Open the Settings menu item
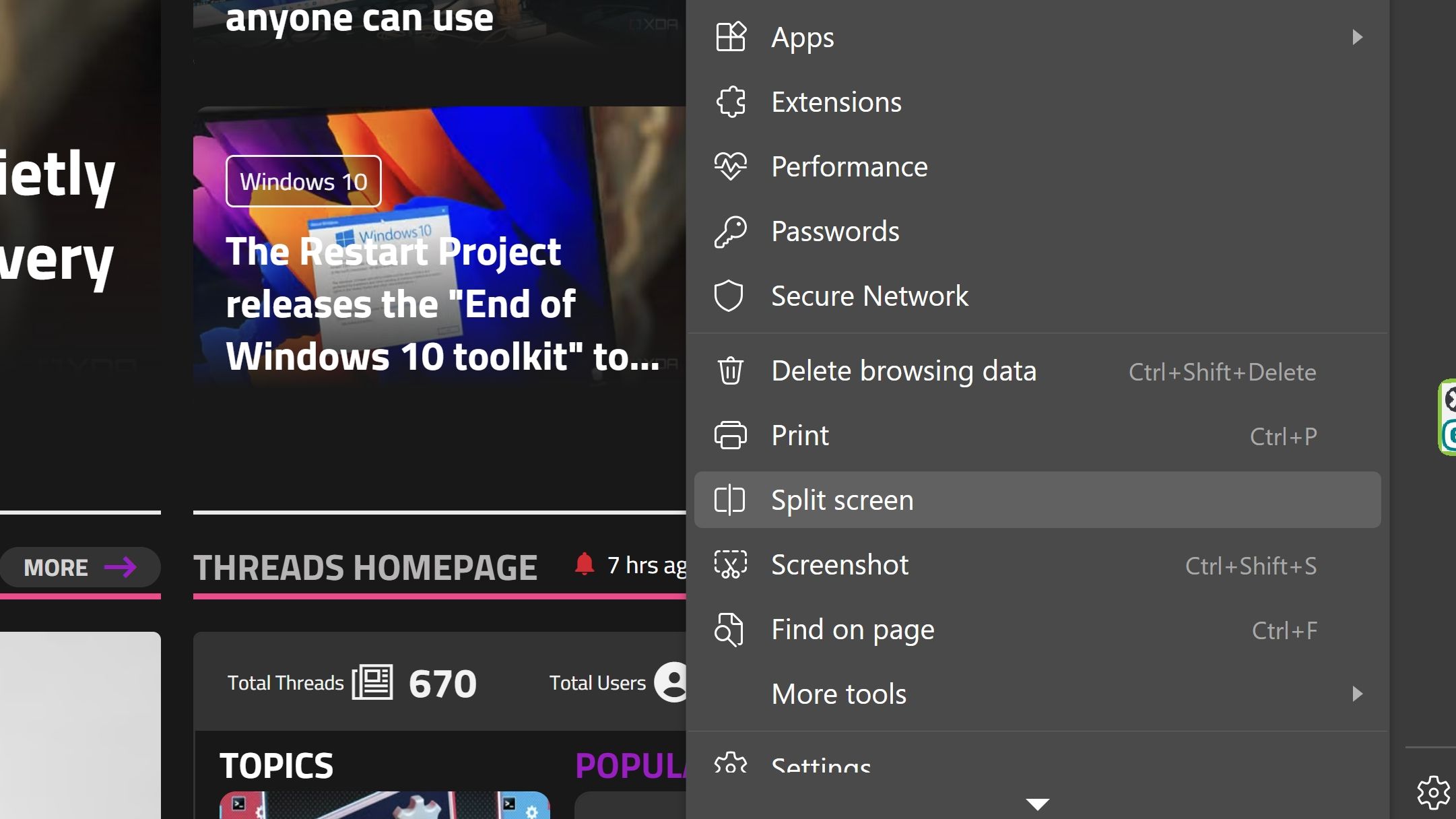Screen dimensions: 1456x819 [x=822, y=764]
